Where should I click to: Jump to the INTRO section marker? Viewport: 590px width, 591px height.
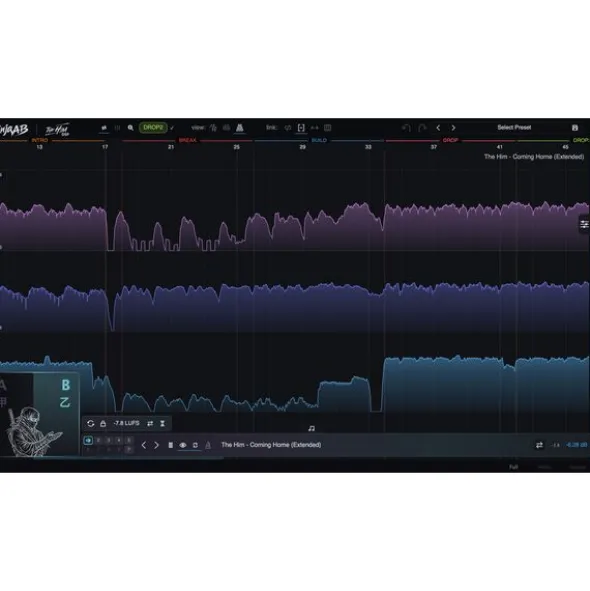[40, 140]
